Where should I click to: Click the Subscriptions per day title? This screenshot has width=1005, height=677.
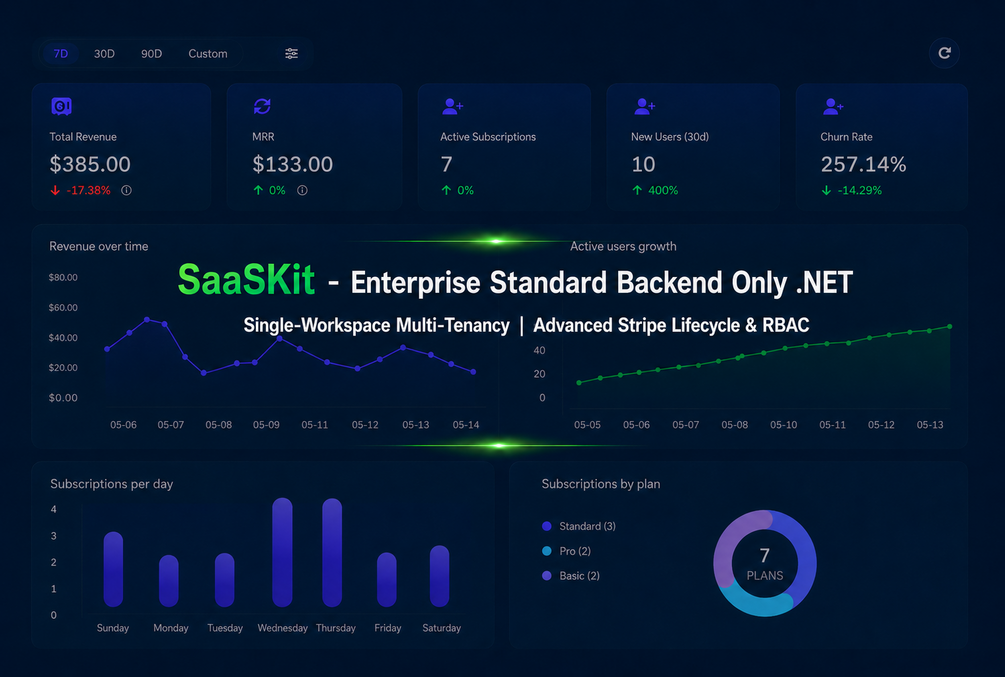112,484
